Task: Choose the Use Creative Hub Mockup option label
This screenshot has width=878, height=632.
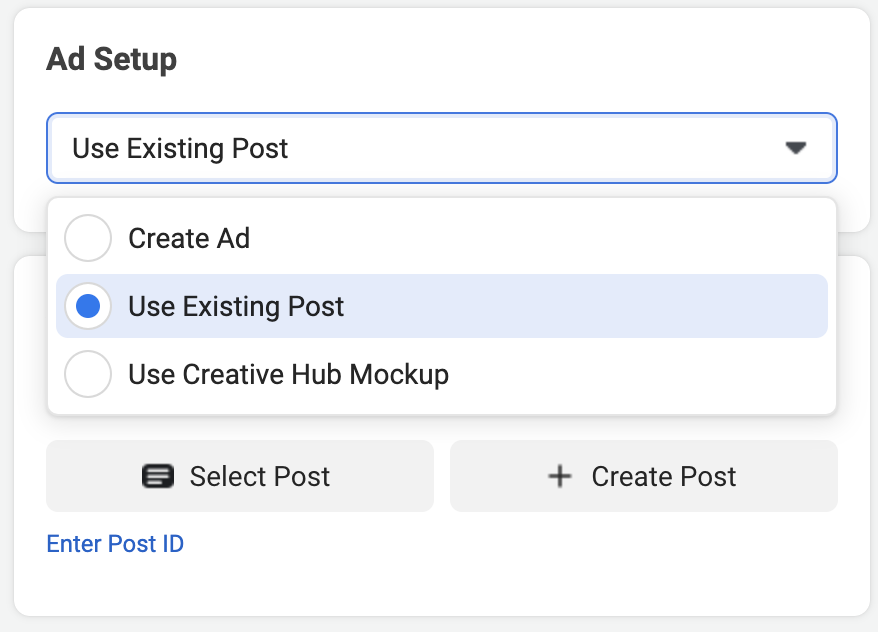Action: coord(288,374)
